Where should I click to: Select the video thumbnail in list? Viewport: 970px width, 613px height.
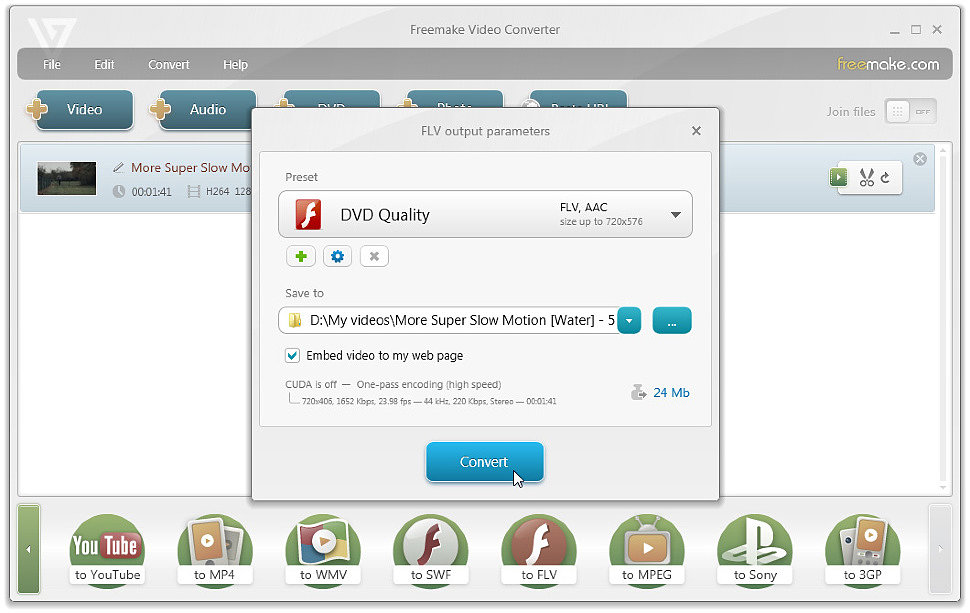pyautogui.click(x=67, y=178)
